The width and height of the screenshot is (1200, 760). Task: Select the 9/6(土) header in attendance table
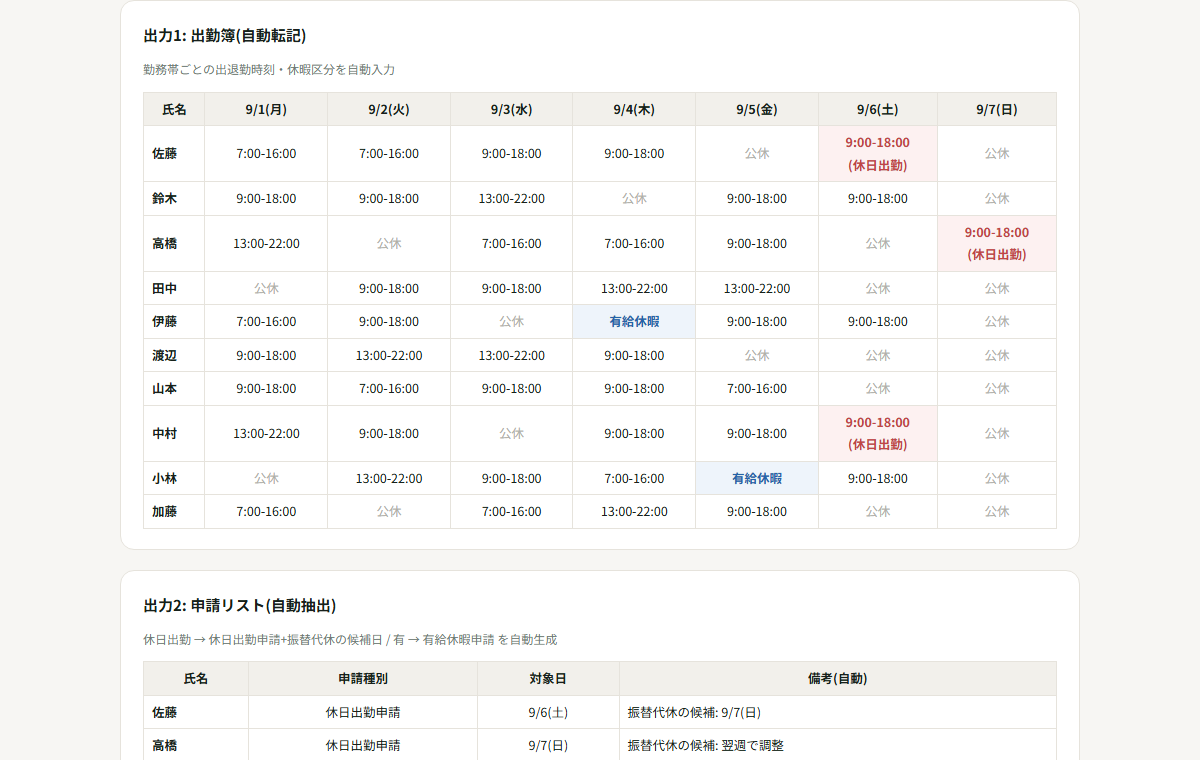878,109
